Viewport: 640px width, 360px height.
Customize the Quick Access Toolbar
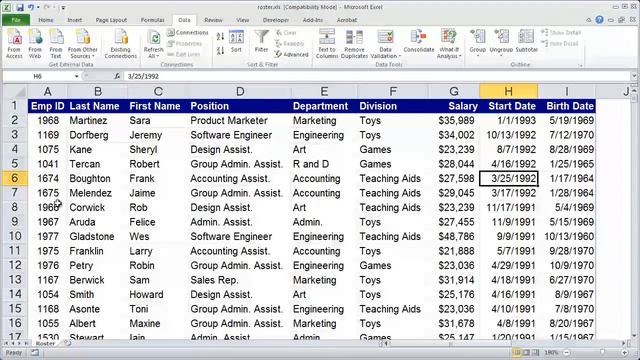[63, 7]
